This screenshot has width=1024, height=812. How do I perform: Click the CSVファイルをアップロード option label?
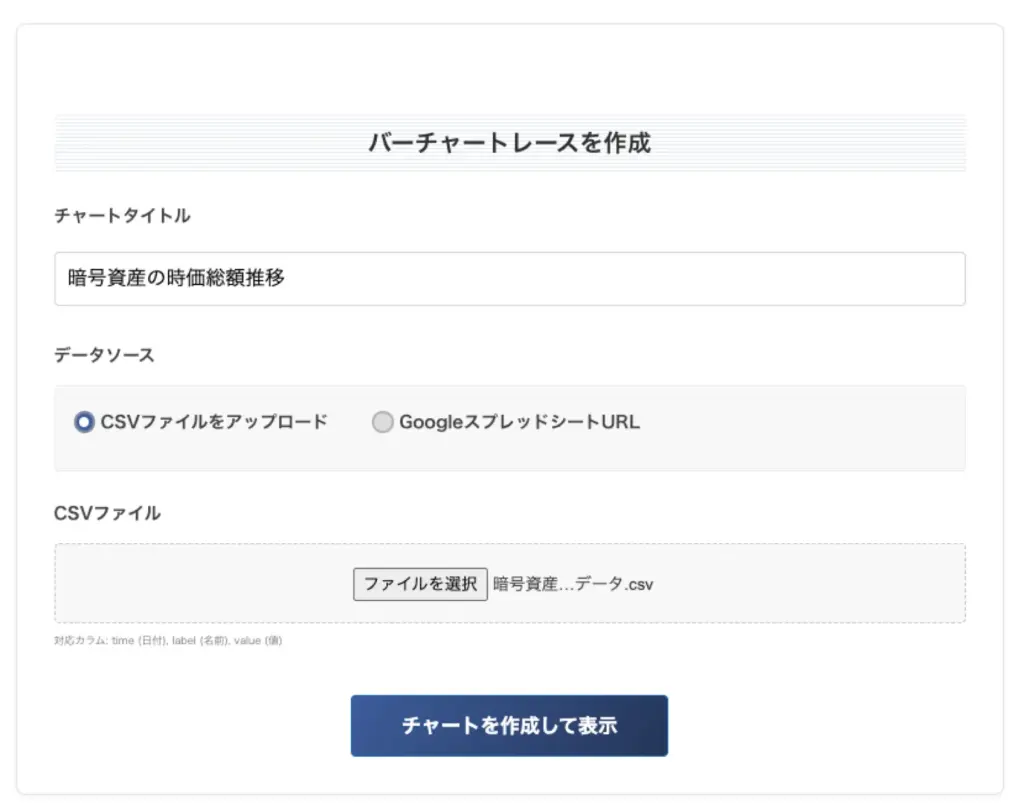[214, 422]
